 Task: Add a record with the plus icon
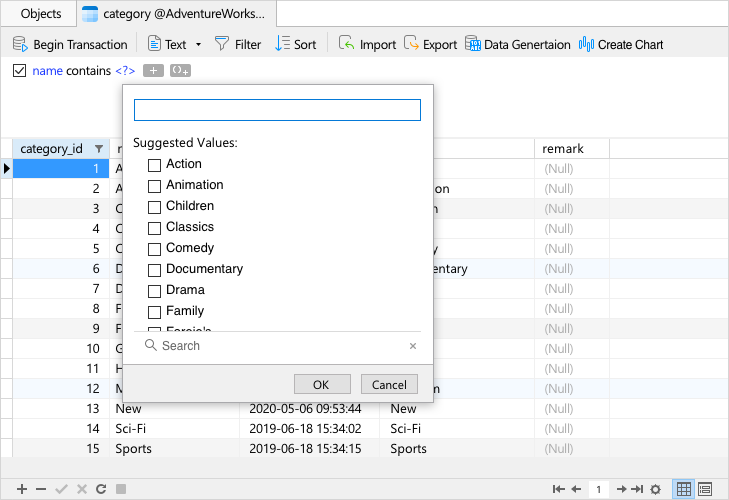tap(22, 489)
